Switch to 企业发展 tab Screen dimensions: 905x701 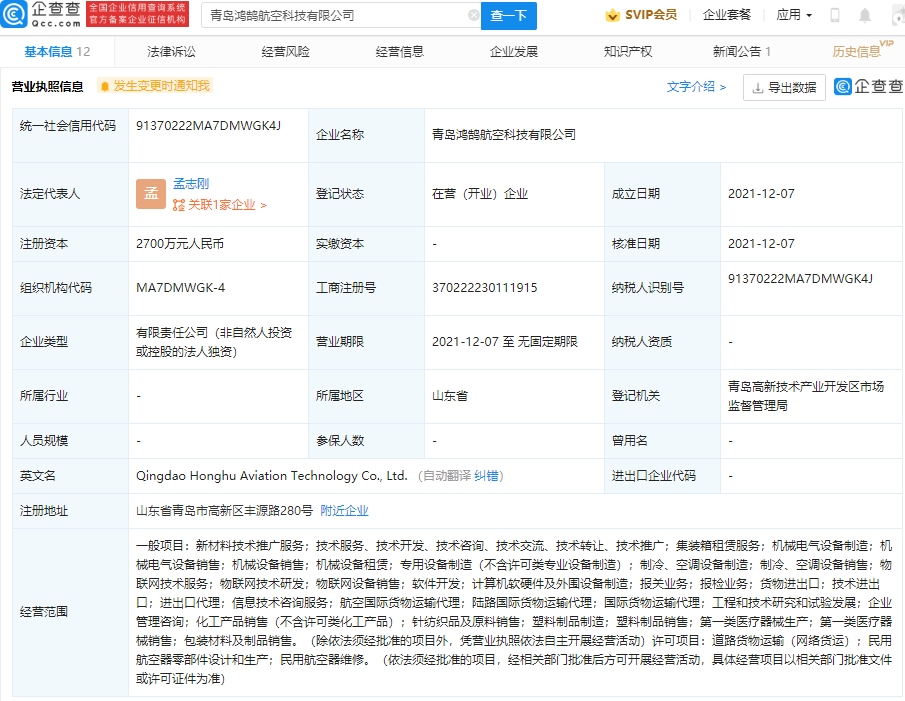(x=514, y=52)
